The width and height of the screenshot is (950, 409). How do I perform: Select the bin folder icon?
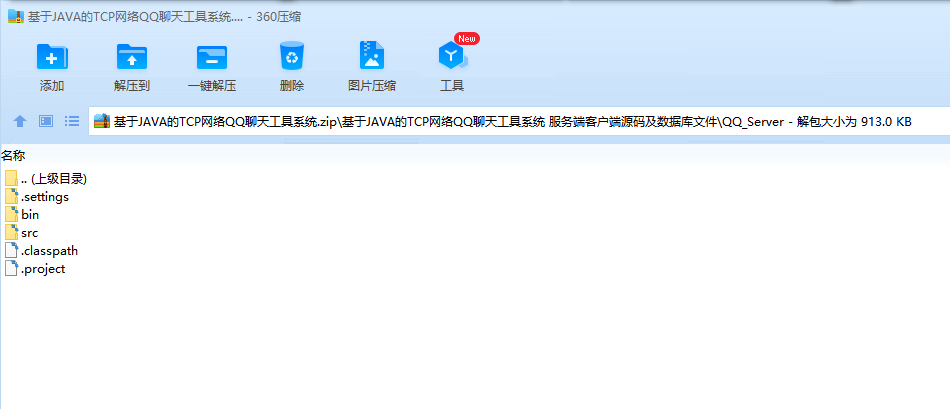pyautogui.click(x=11, y=214)
